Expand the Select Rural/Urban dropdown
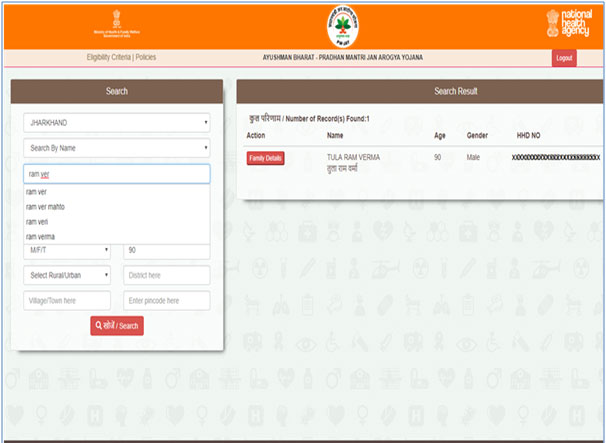This screenshot has height=443, width=606. click(67, 275)
